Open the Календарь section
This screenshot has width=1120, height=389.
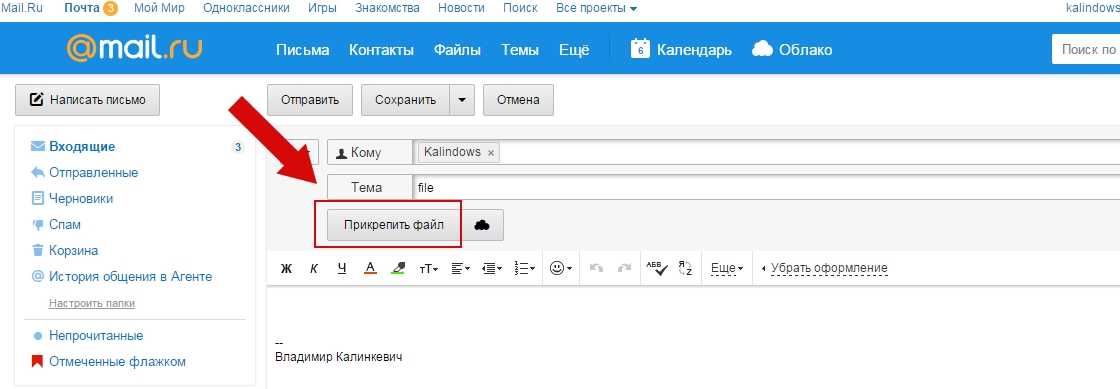coord(681,49)
